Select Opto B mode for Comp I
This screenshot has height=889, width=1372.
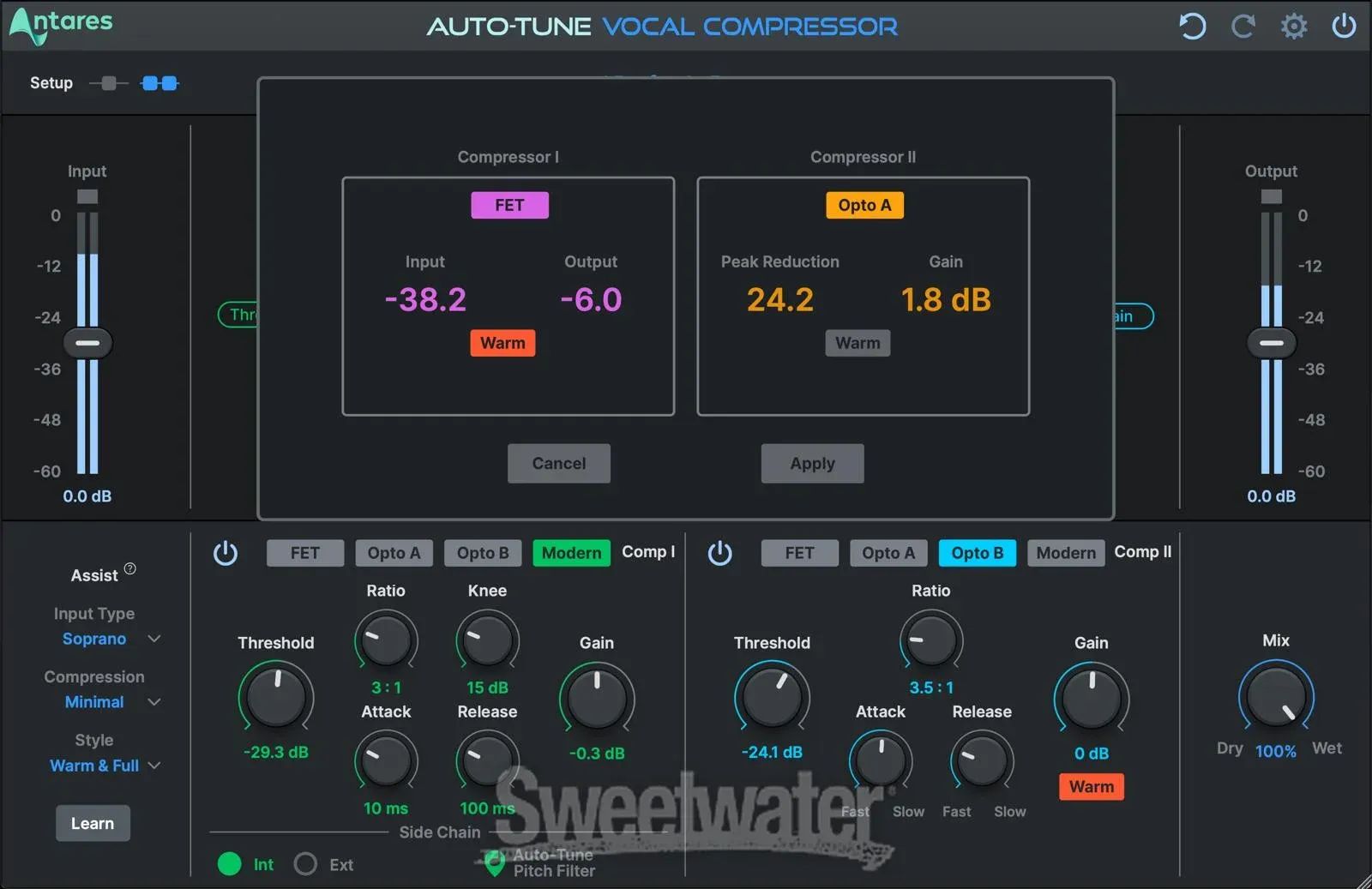483,553
